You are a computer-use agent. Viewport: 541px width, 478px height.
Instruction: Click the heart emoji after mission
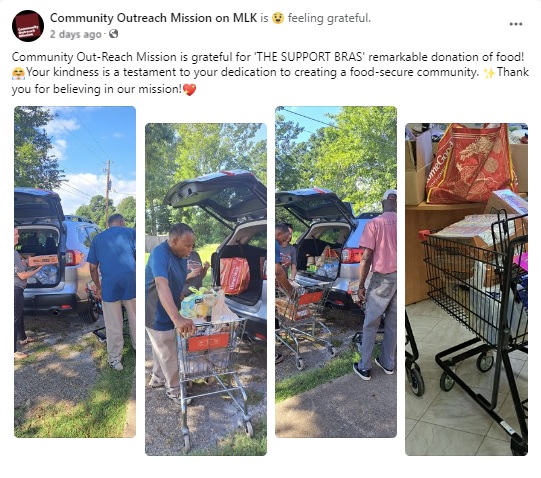coord(189,90)
